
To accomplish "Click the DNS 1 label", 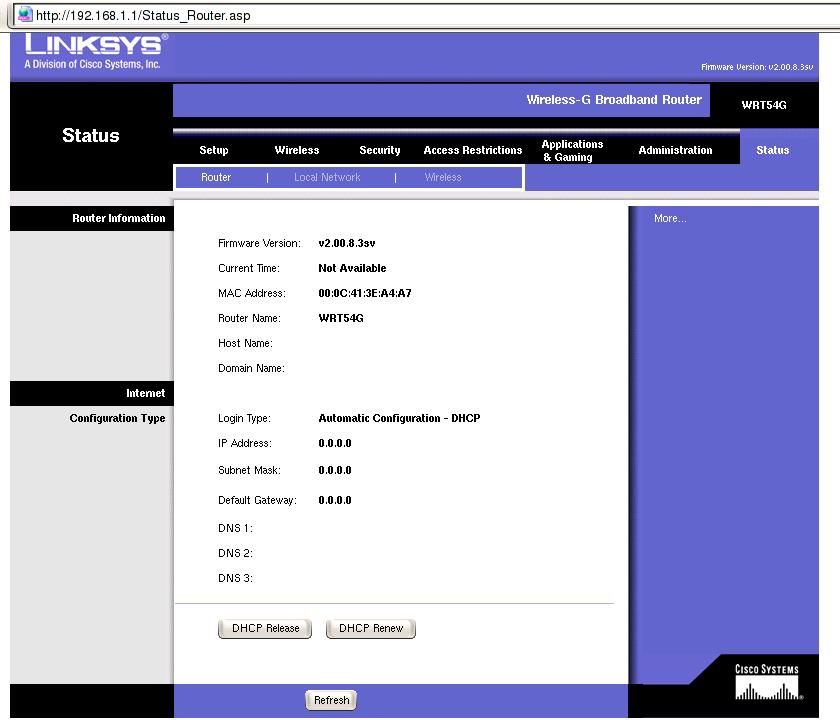I will click(235, 528).
